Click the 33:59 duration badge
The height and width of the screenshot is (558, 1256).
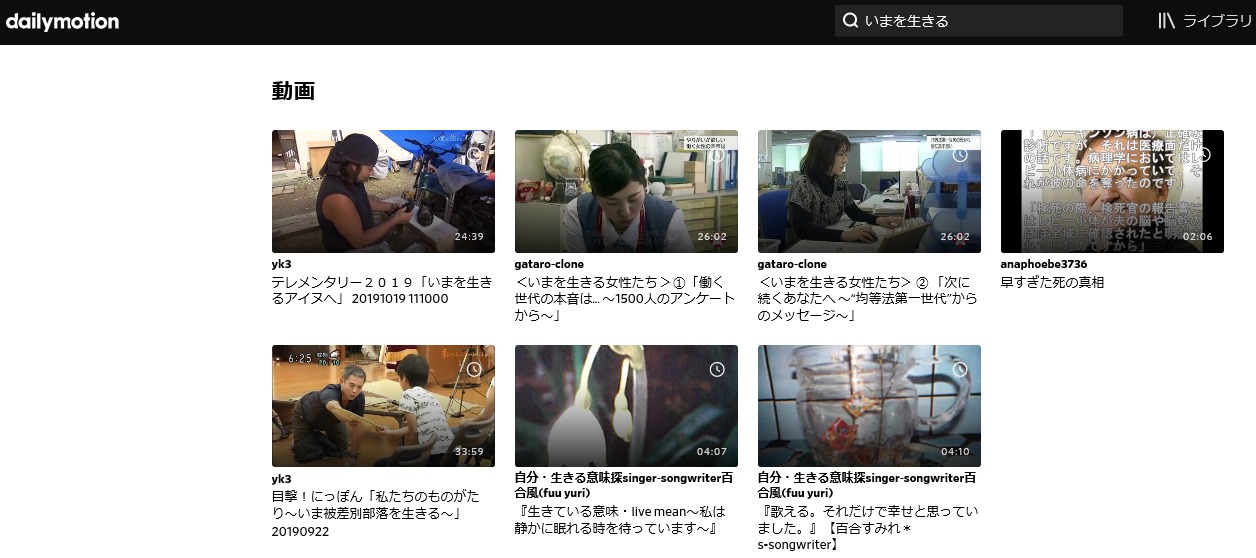click(x=469, y=452)
